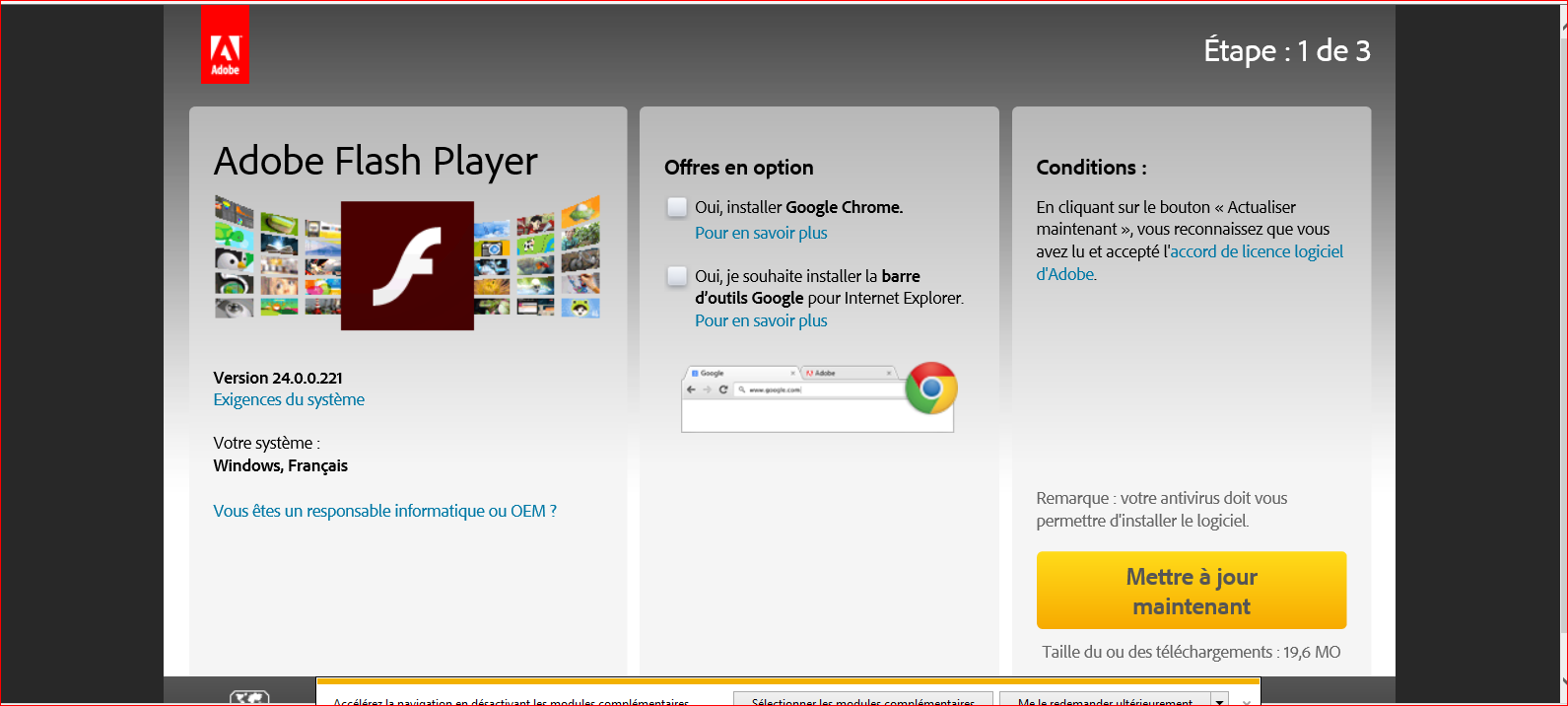Open 'Pour en savoir plus' under Google Chrome

tap(761, 233)
